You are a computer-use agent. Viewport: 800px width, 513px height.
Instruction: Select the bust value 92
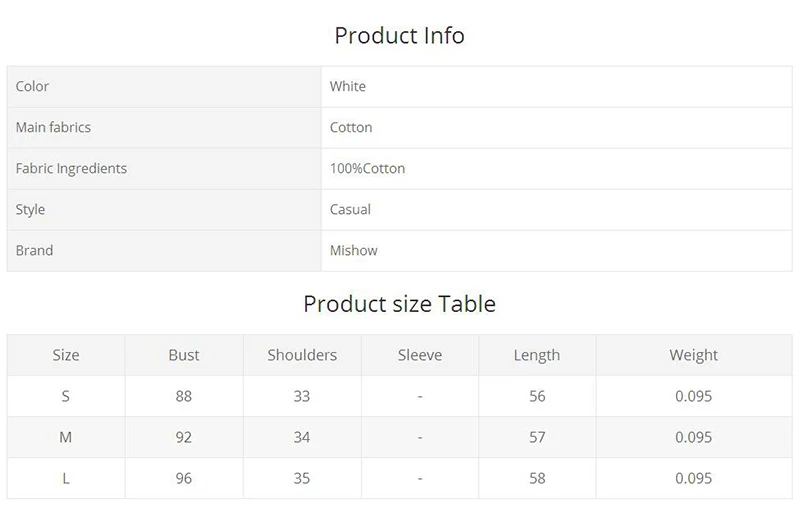(184, 438)
